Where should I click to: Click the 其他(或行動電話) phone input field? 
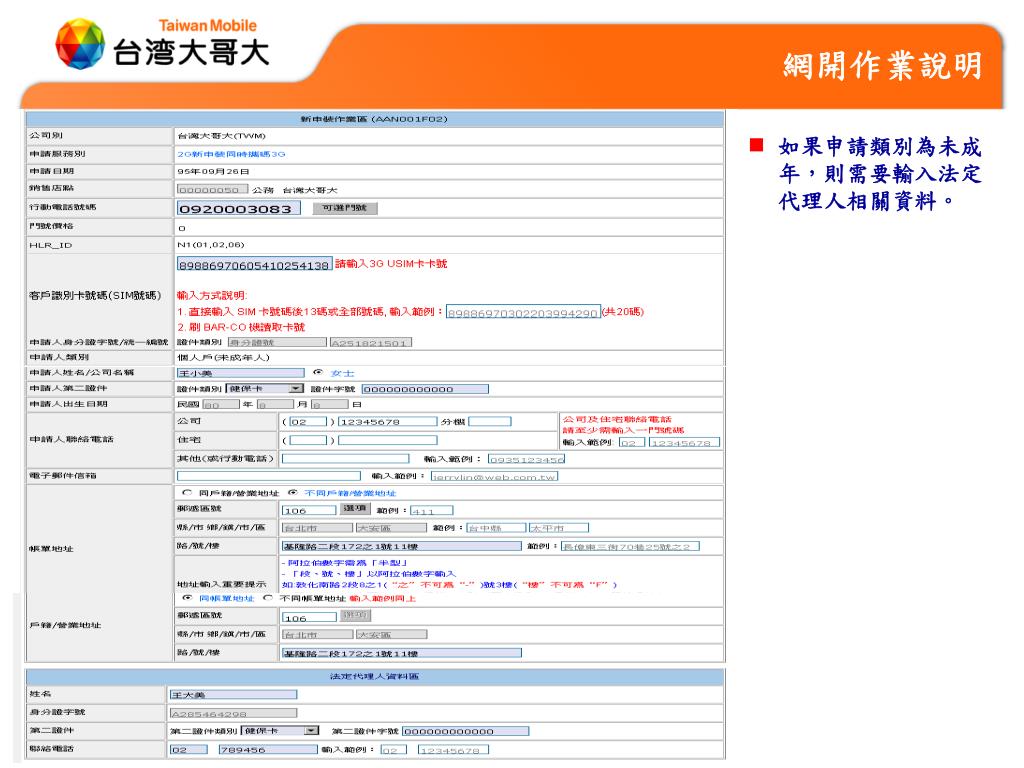click(x=345, y=458)
